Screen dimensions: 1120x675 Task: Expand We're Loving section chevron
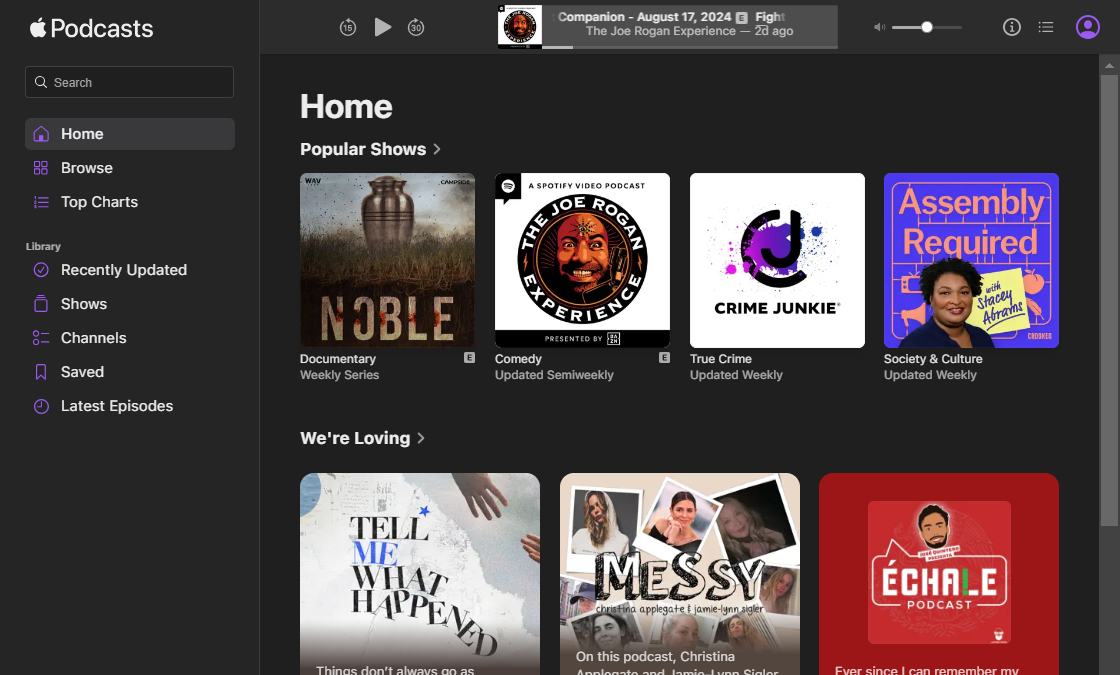(421, 438)
